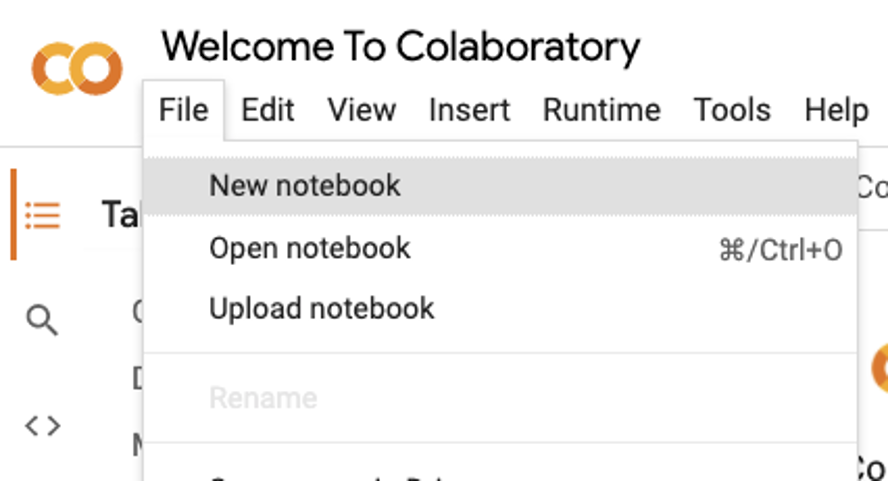Click the Colab CO logo

point(77,69)
